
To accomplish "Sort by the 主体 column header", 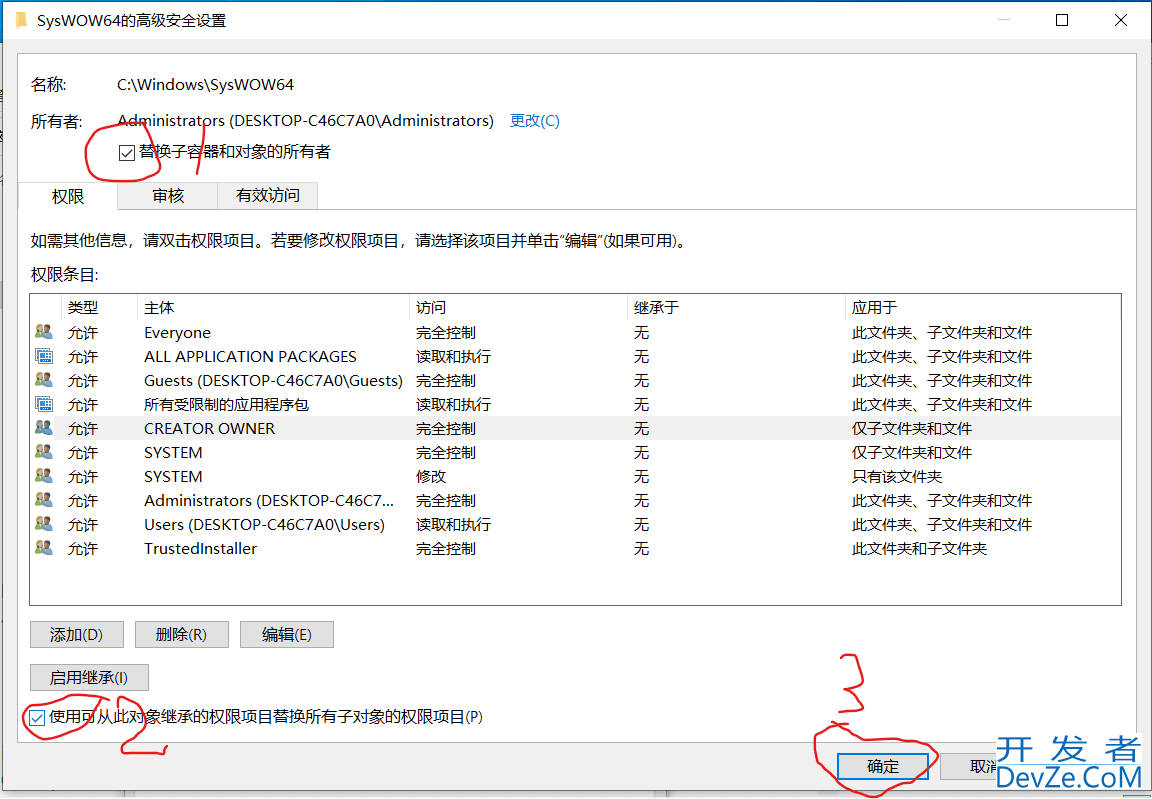I will 273,308.
